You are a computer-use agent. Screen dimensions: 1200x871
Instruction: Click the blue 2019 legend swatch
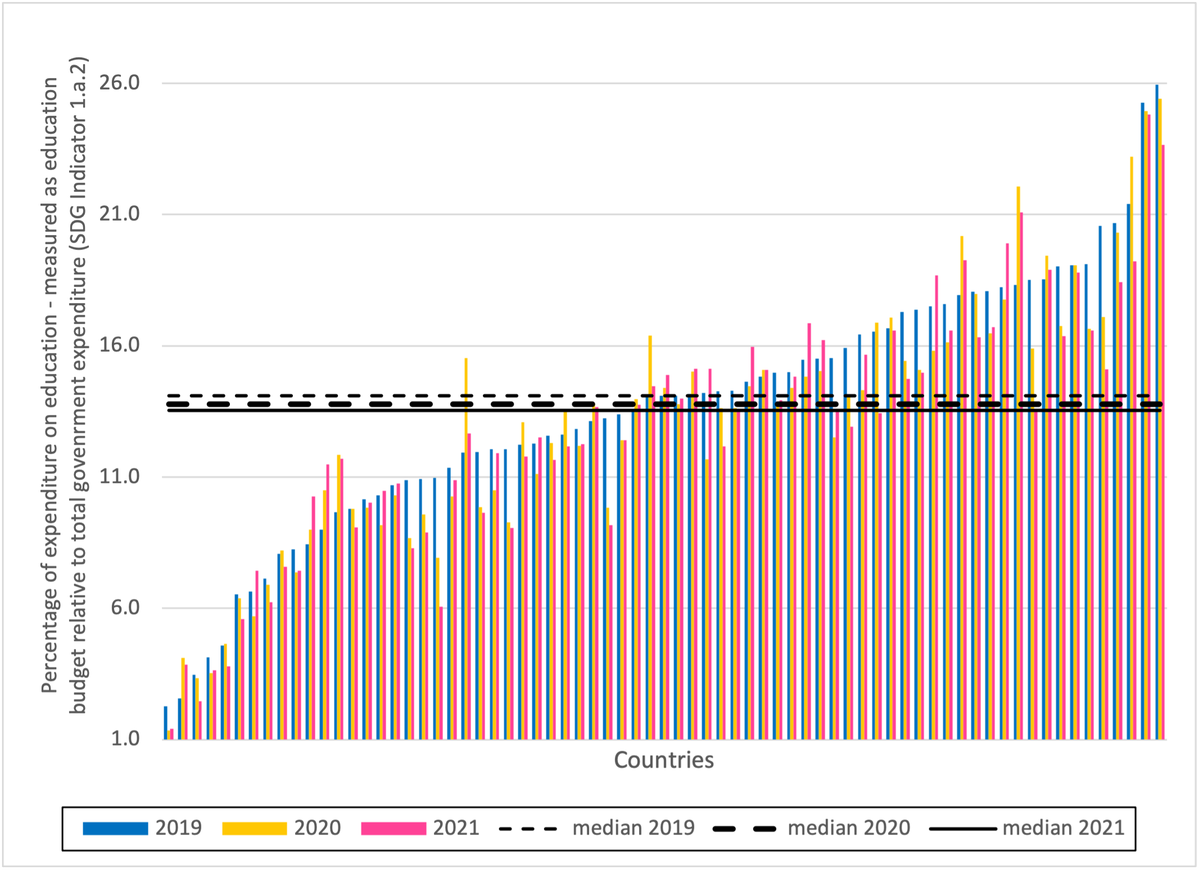116,828
